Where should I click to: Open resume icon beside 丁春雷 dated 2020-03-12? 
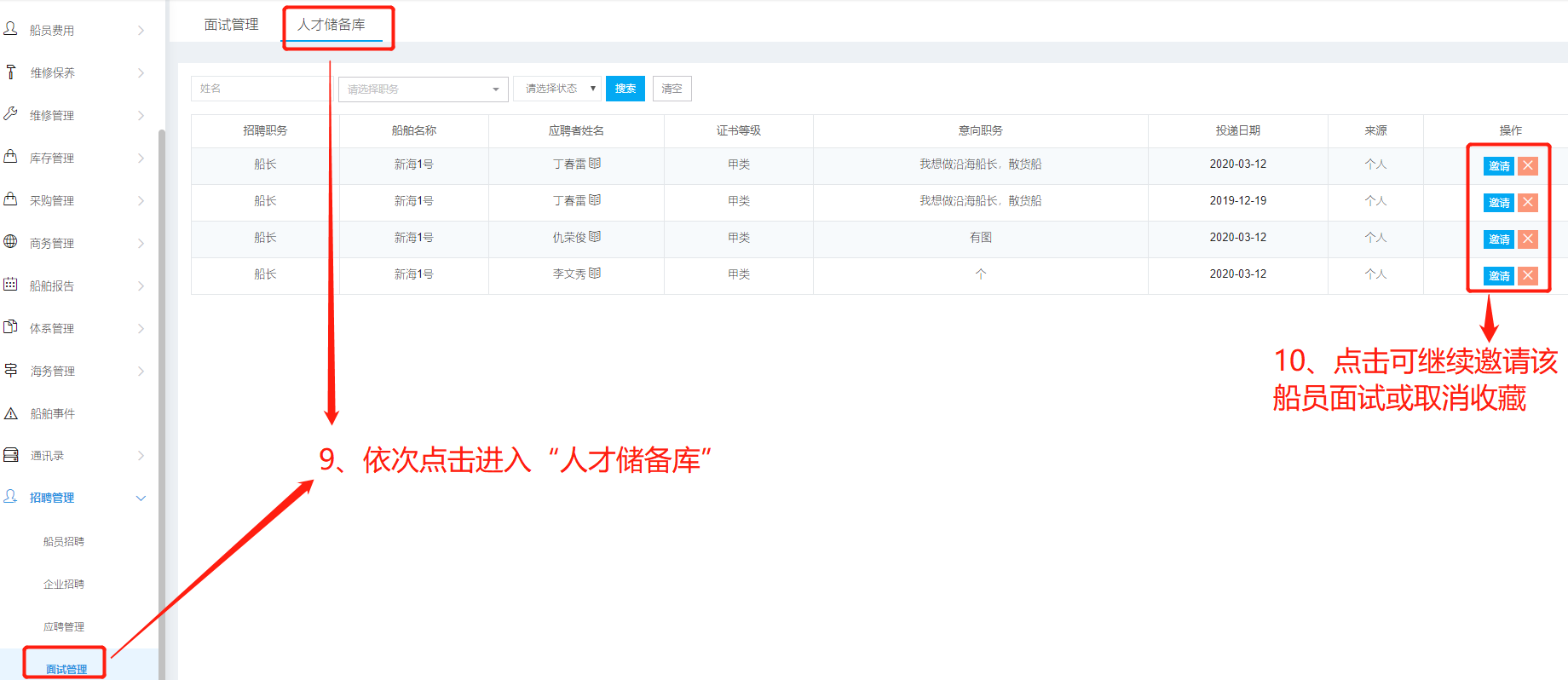tap(595, 163)
